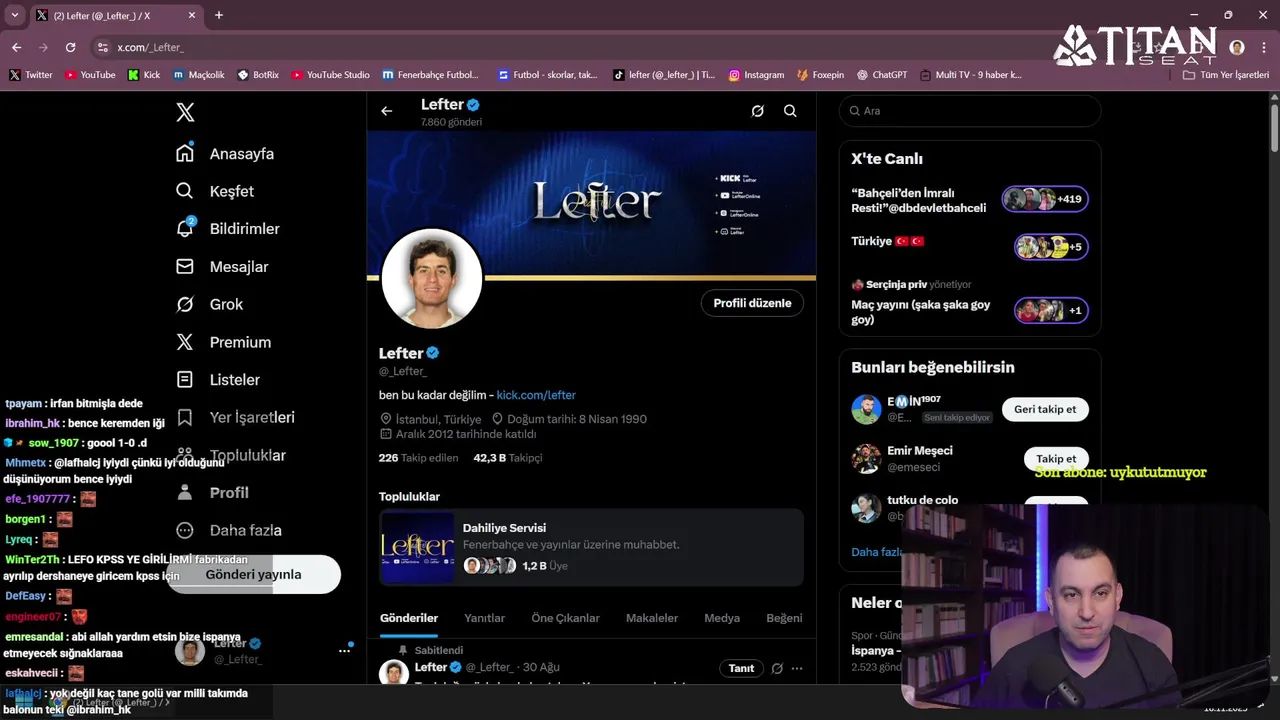The height and width of the screenshot is (720, 1280).
Task: Click Grok icon in profile header
Action: click(x=757, y=111)
